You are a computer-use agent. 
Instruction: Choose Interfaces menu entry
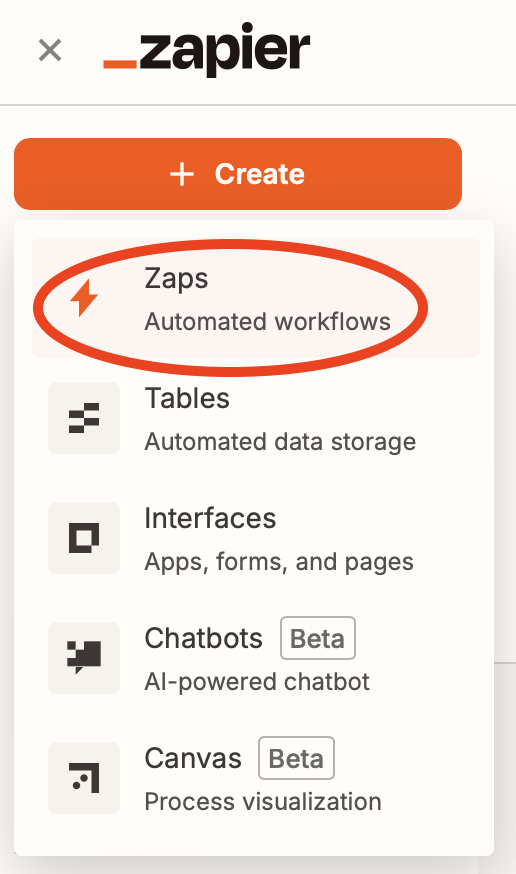click(x=256, y=538)
